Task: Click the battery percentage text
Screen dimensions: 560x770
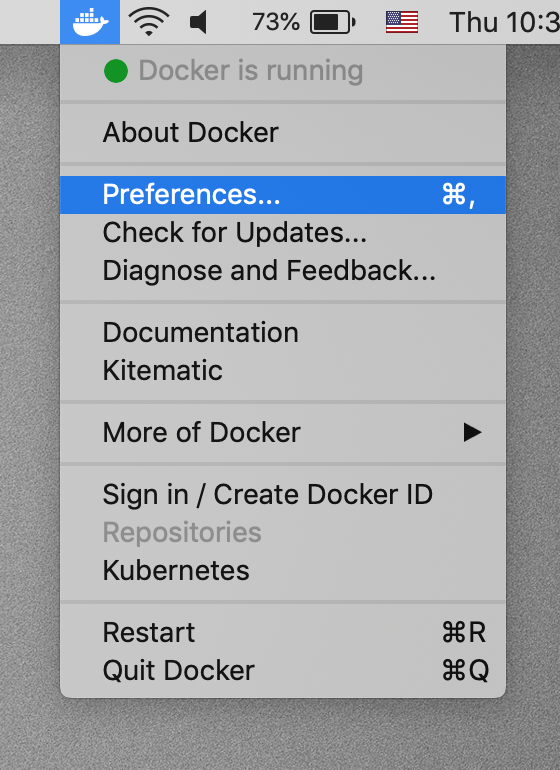Action: [x=276, y=22]
